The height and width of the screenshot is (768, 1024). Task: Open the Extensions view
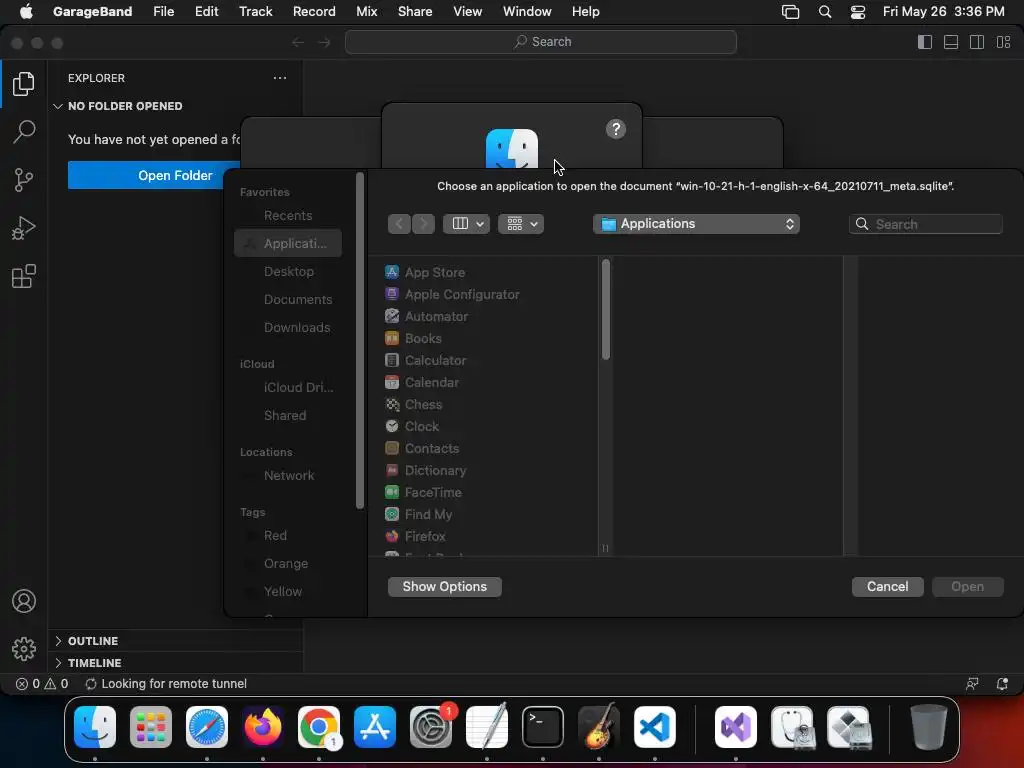click(24, 276)
